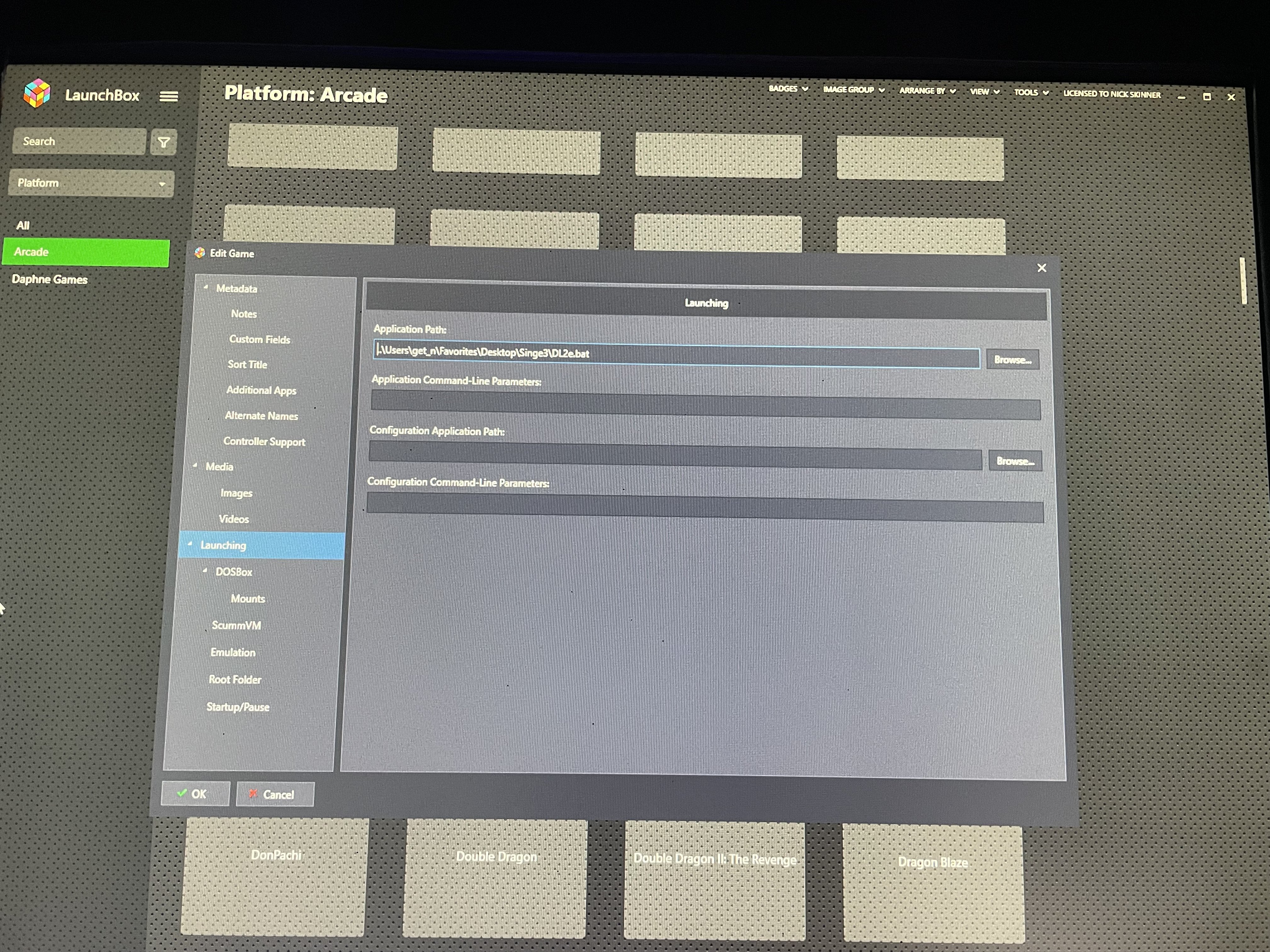Screen dimensions: 1270x952
Task: Select Sort Title tree item
Action: point(248,364)
